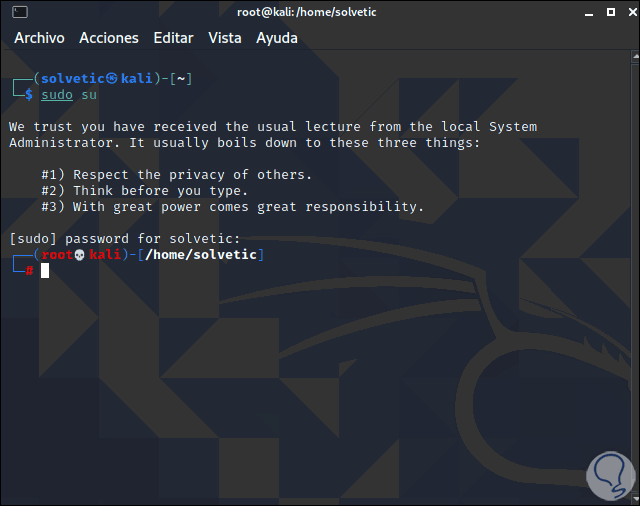This screenshot has width=640, height=506.
Task: Open the Editar menu
Action: pyautogui.click(x=174, y=38)
